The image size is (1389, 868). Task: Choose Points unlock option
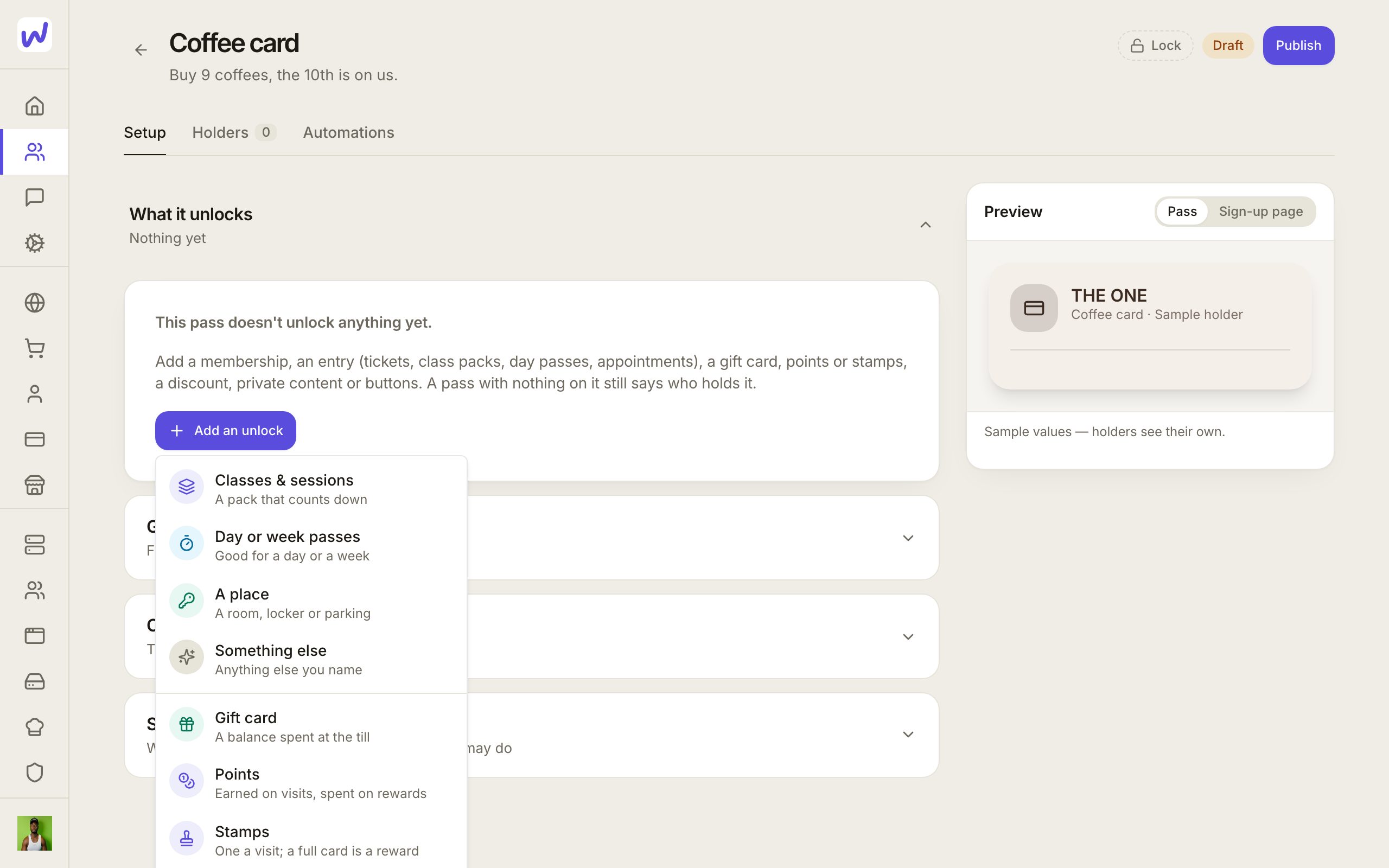click(x=311, y=783)
